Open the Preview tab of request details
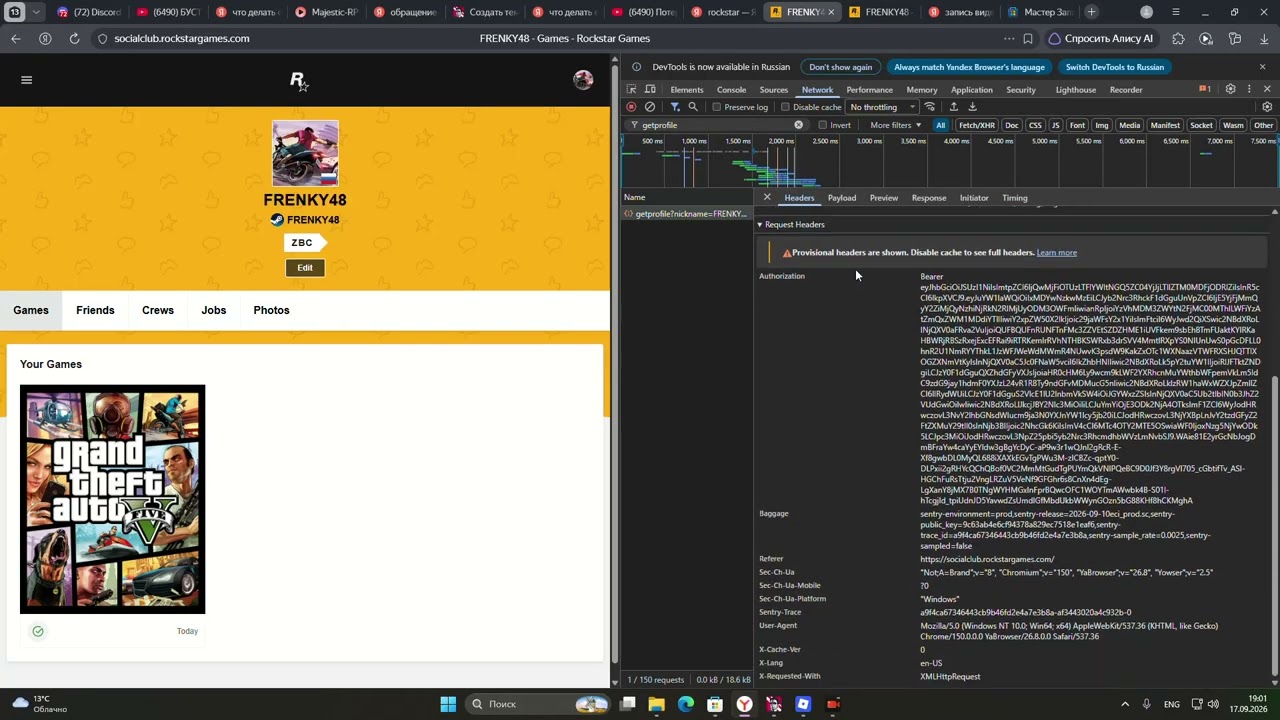The image size is (1280, 720). pos(884,198)
